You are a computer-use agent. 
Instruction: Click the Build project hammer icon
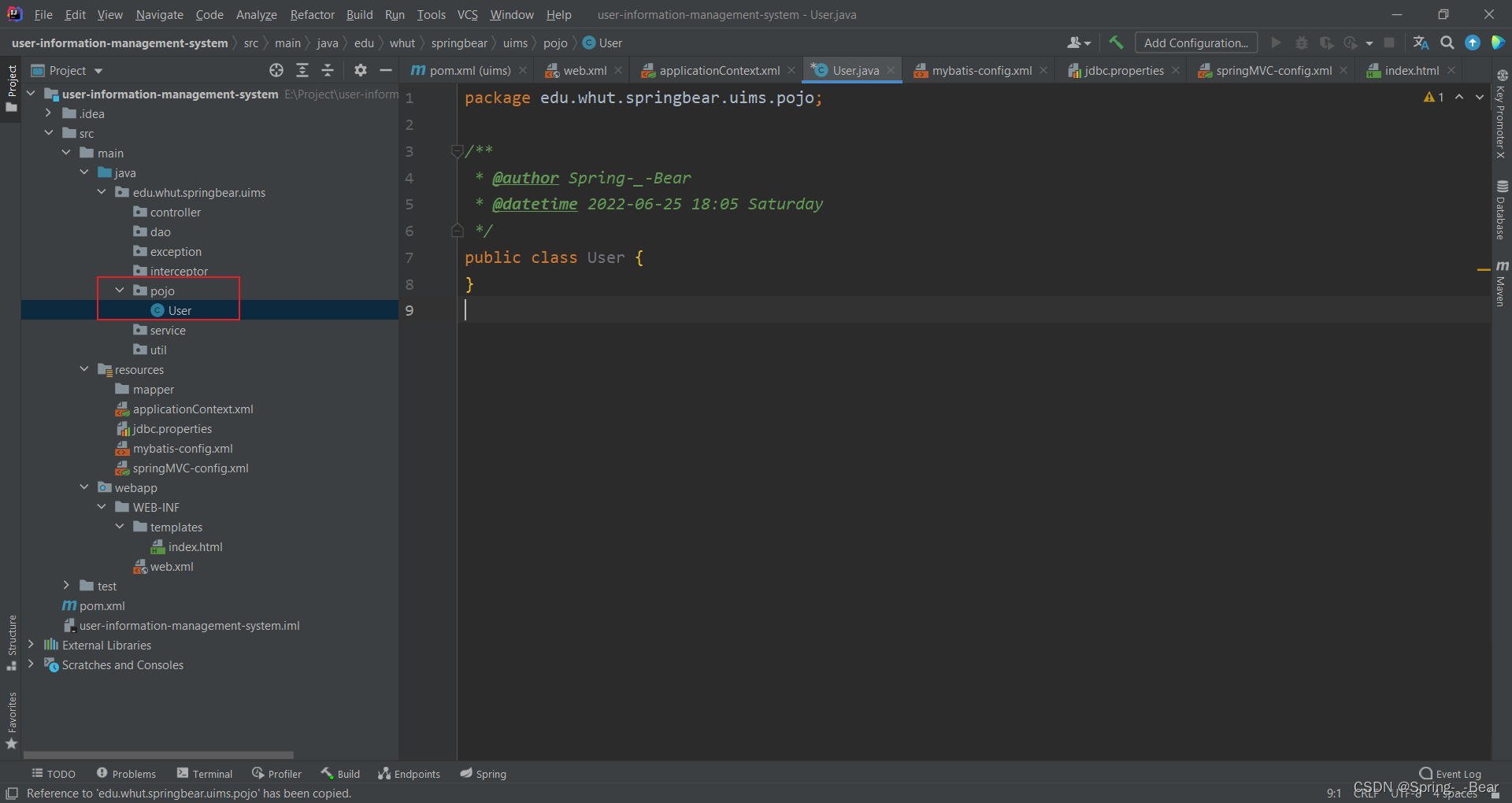coord(1116,43)
